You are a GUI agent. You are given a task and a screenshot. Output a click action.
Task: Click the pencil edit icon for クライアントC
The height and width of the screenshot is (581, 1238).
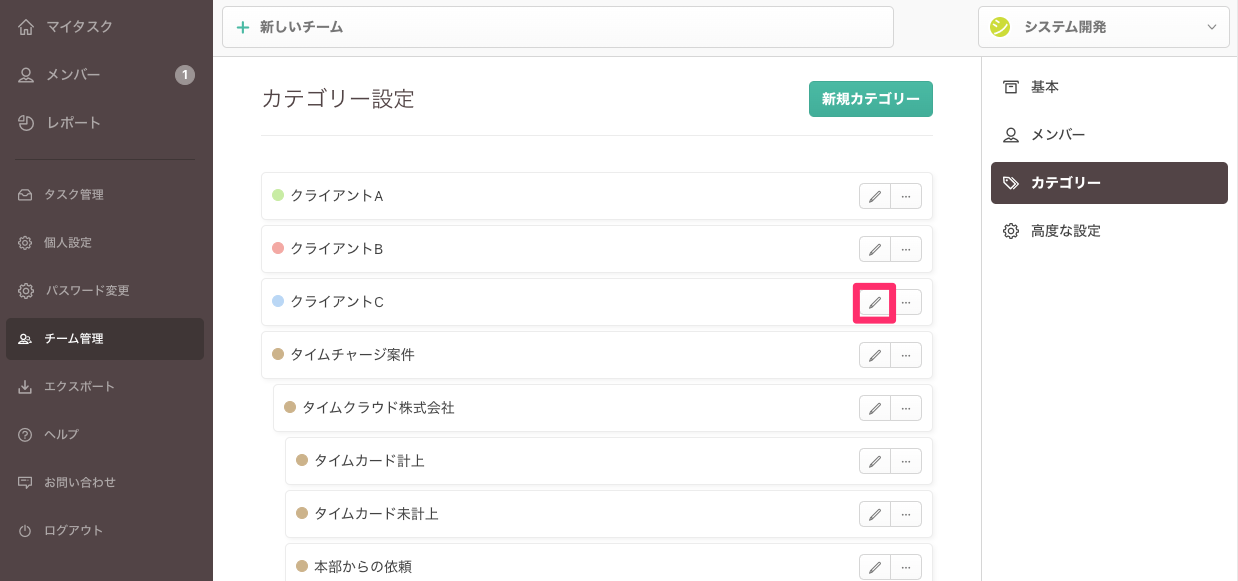pyautogui.click(x=874, y=302)
